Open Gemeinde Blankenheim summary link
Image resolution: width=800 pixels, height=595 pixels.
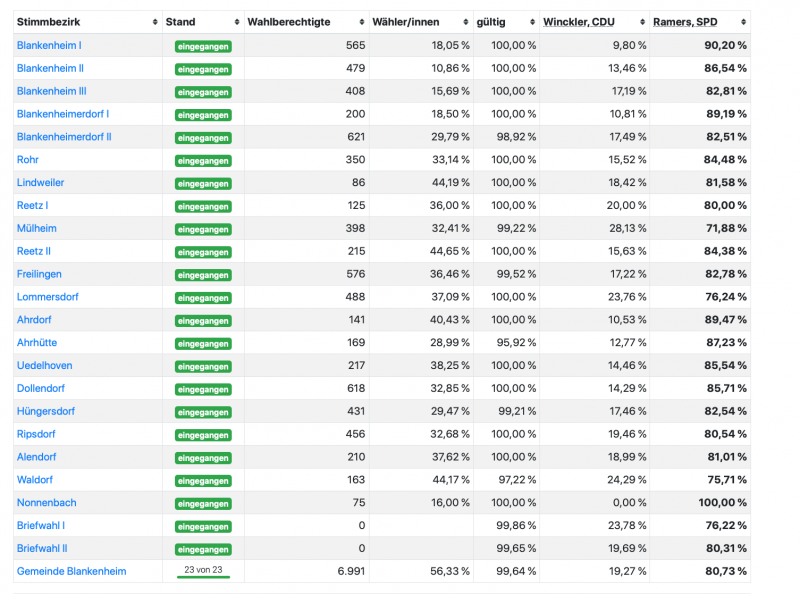71,571
